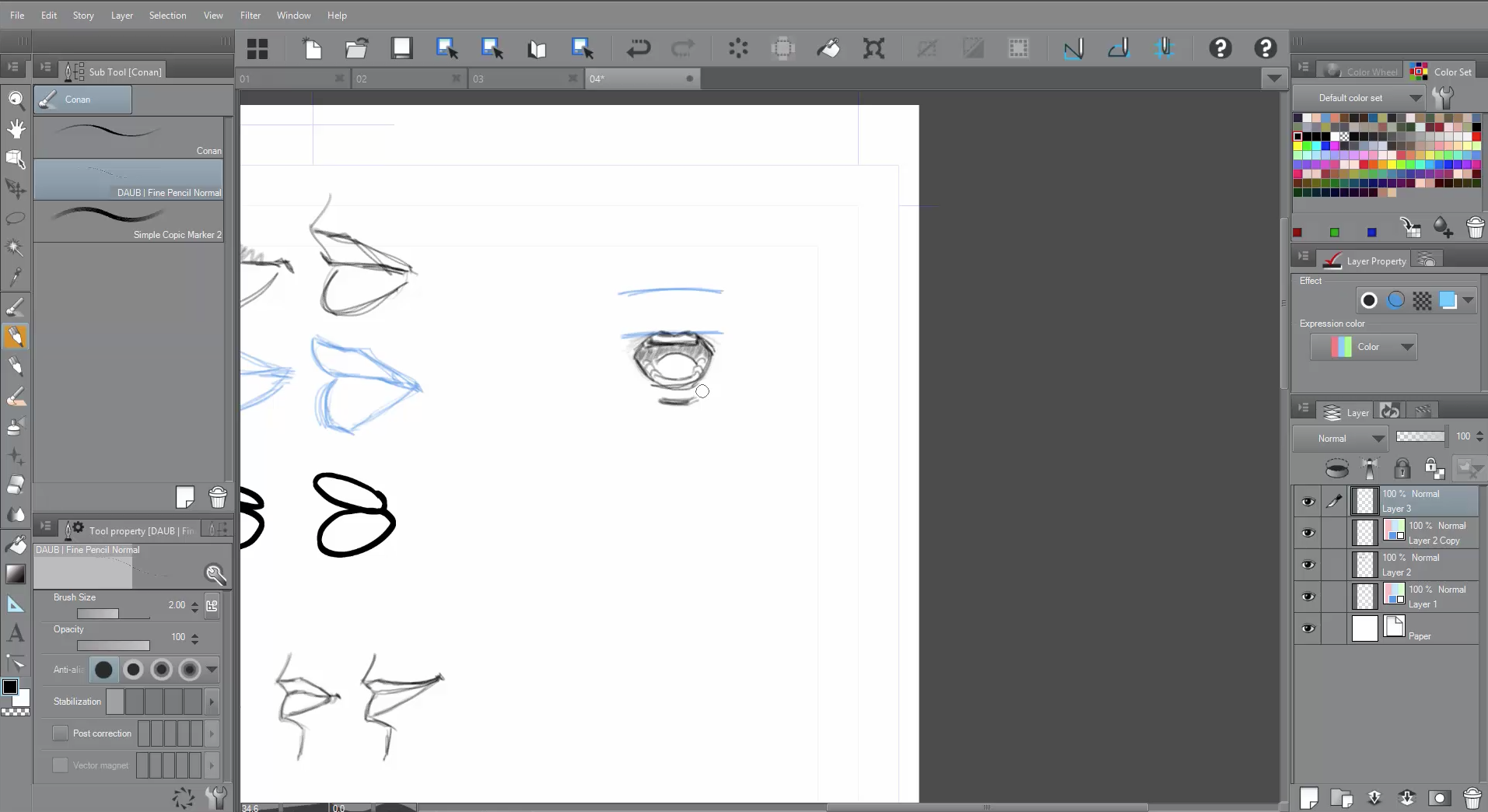Open the Default color set dropdown
Screen dimensions: 1488x812
click(x=1359, y=98)
